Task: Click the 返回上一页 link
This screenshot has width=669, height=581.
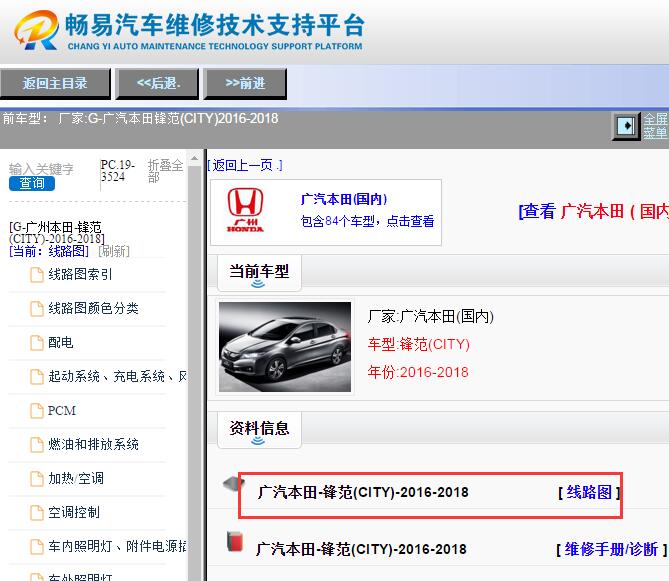Action: 245,165
